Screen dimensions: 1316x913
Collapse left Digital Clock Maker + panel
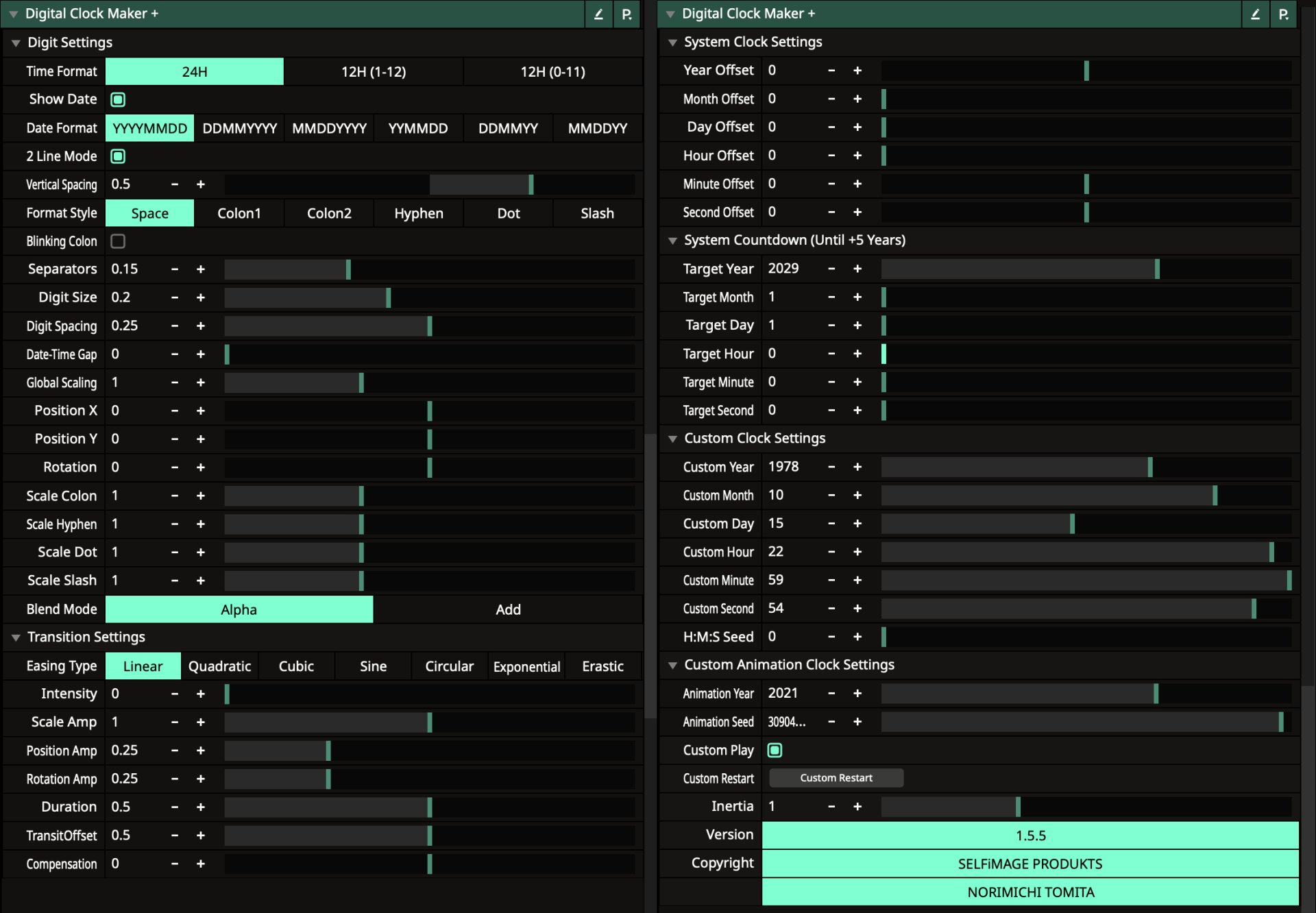pos(13,14)
